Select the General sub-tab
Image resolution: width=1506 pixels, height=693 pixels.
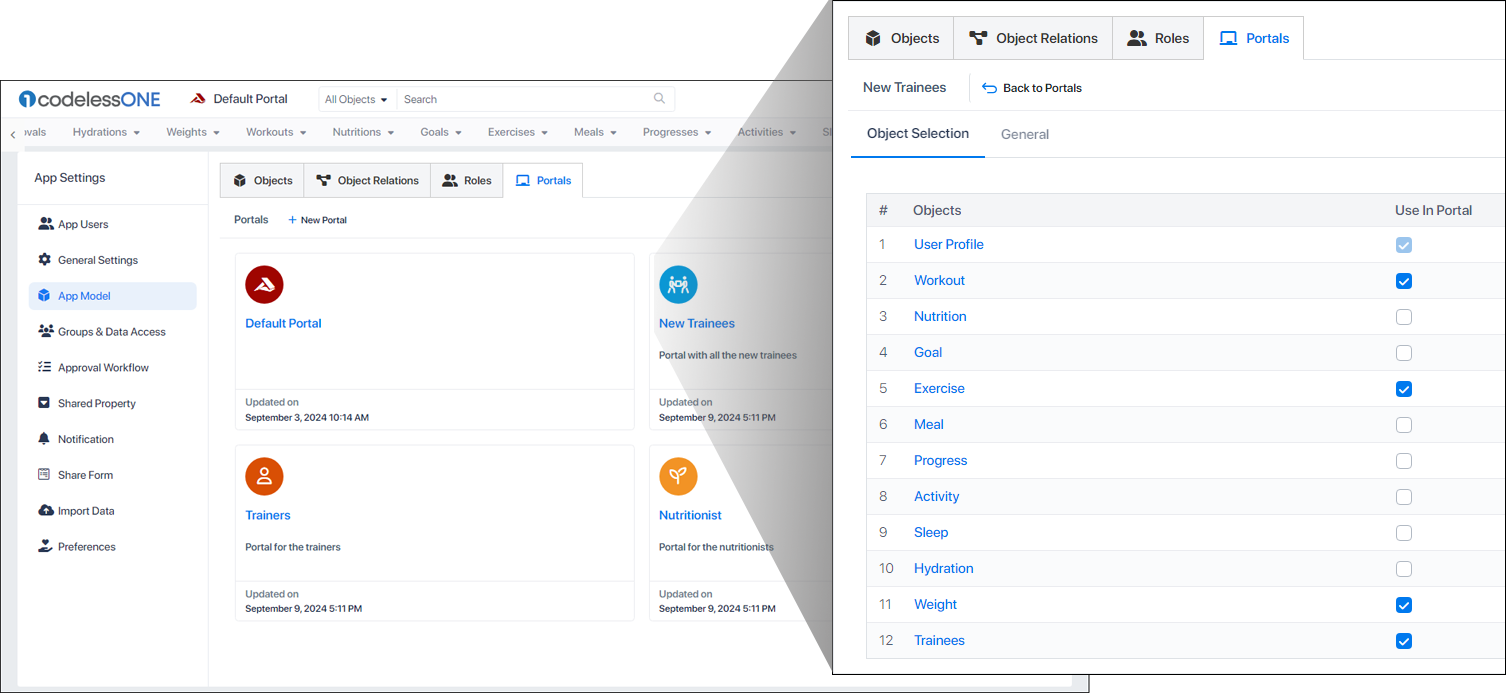(x=1025, y=134)
